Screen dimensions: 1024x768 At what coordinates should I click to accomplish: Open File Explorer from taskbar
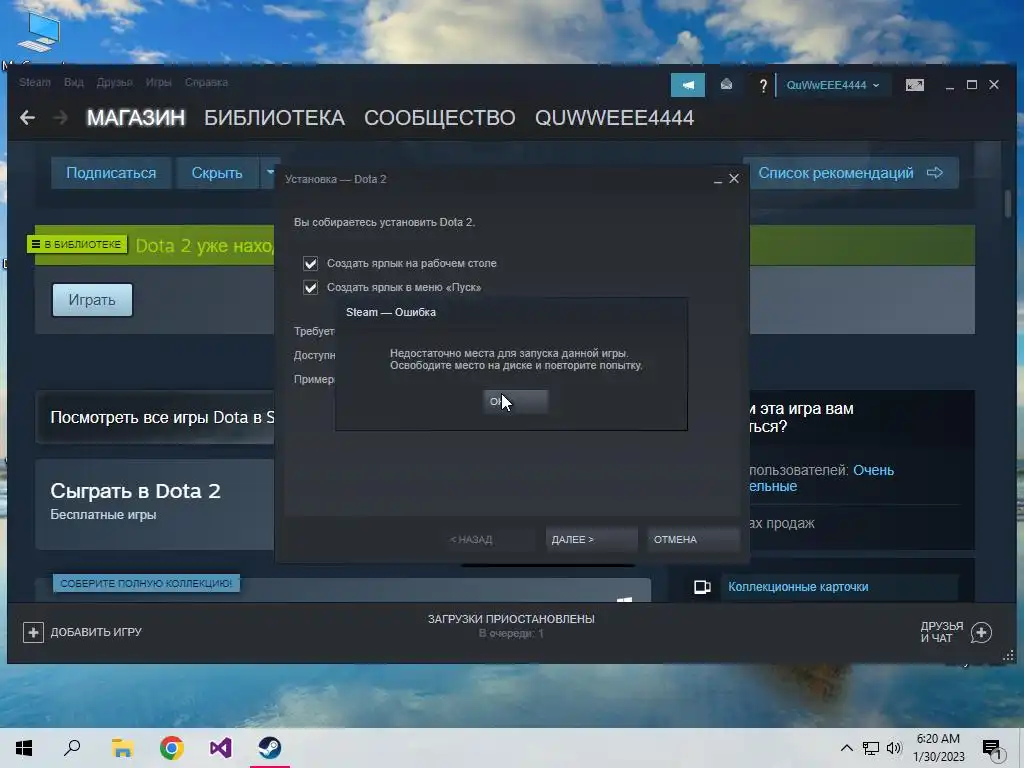[122, 748]
